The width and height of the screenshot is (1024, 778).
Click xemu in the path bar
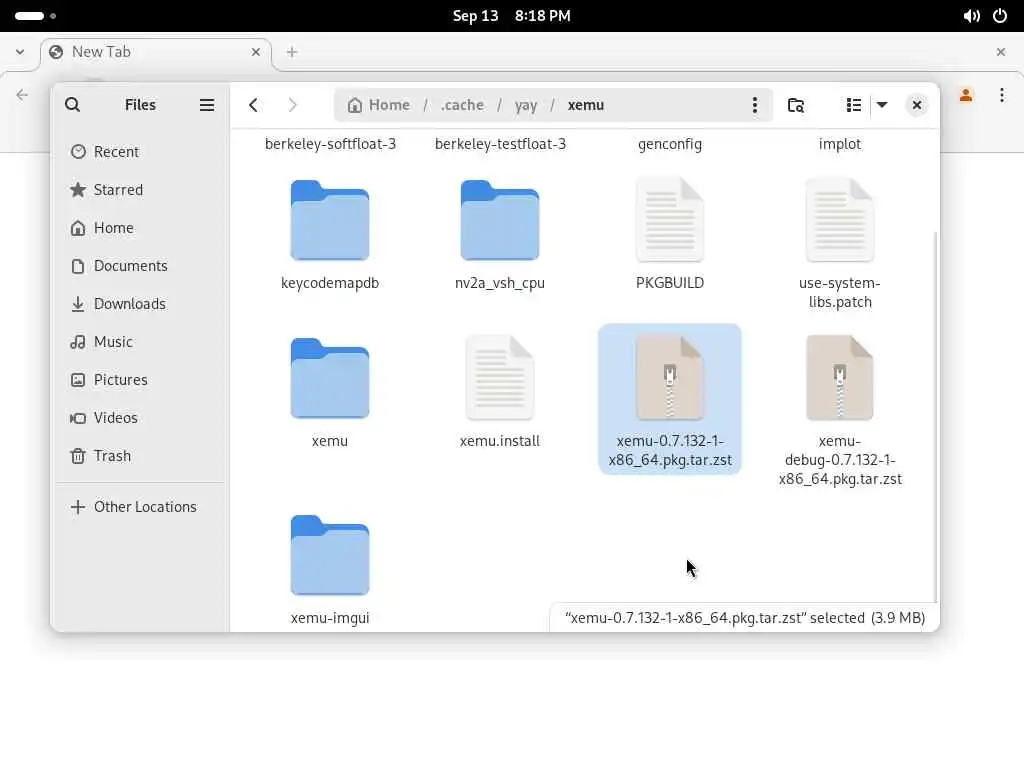pyautogui.click(x=586, y=105)
